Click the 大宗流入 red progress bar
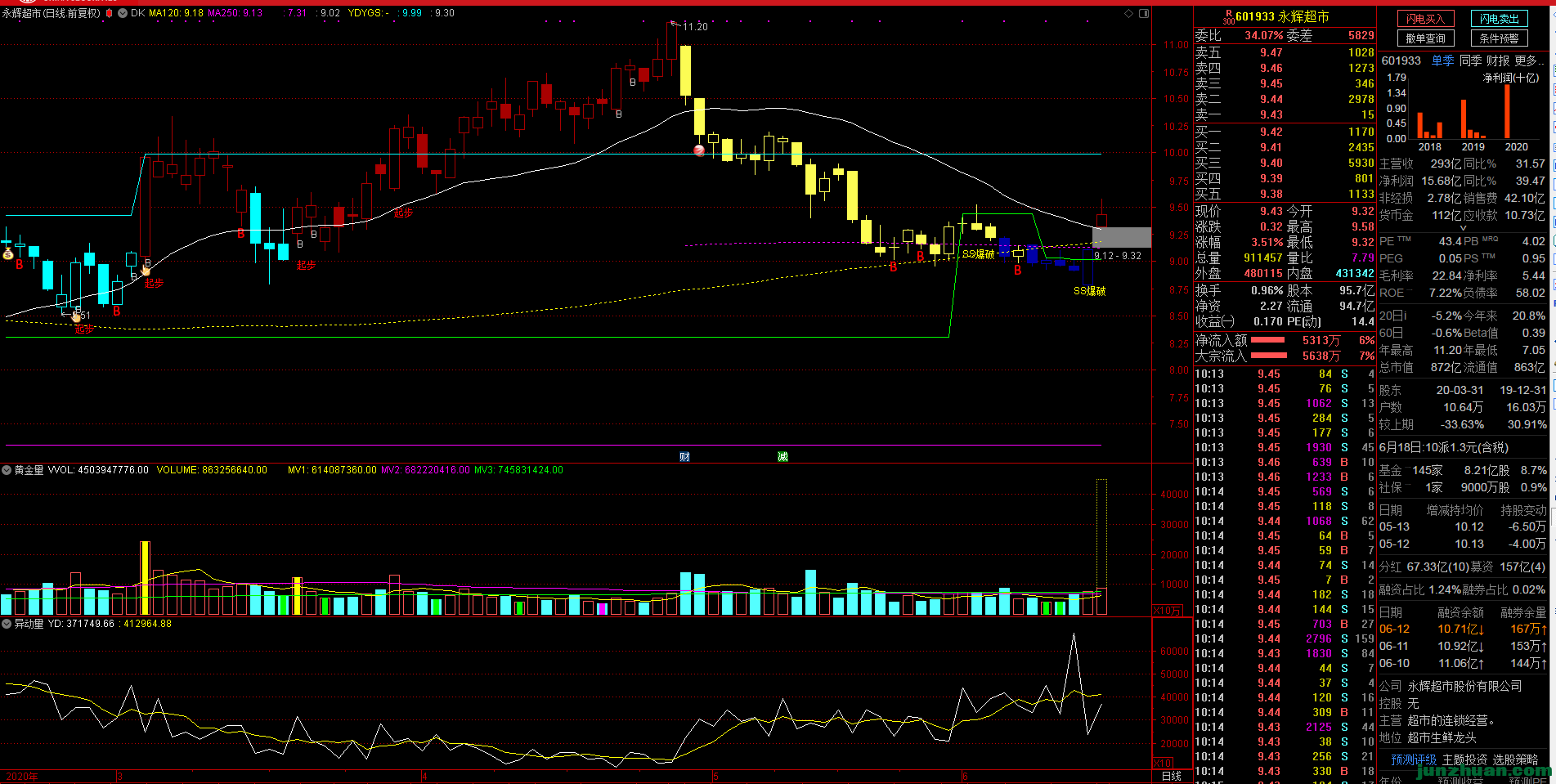The image size is (1556, 784). point(1270,356)
